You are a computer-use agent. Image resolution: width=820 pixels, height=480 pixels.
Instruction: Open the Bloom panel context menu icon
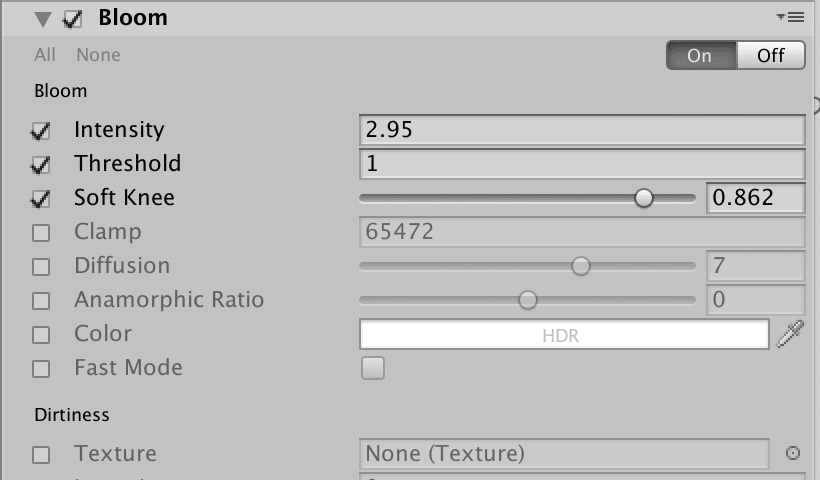[789, 18]
